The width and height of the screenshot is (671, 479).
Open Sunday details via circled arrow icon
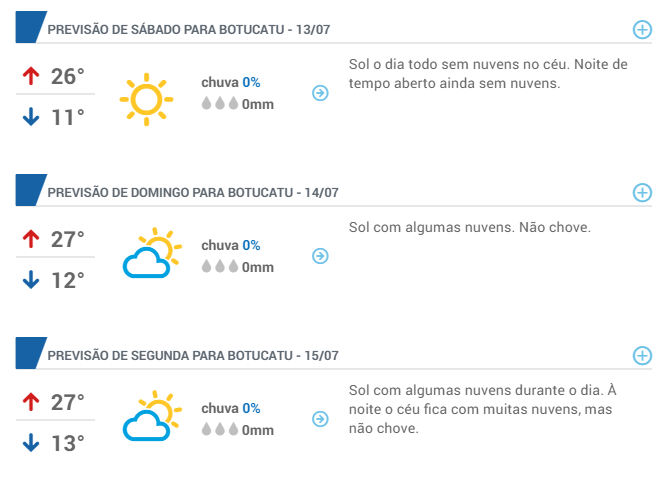pyautogui.click(x=320, y=256)
